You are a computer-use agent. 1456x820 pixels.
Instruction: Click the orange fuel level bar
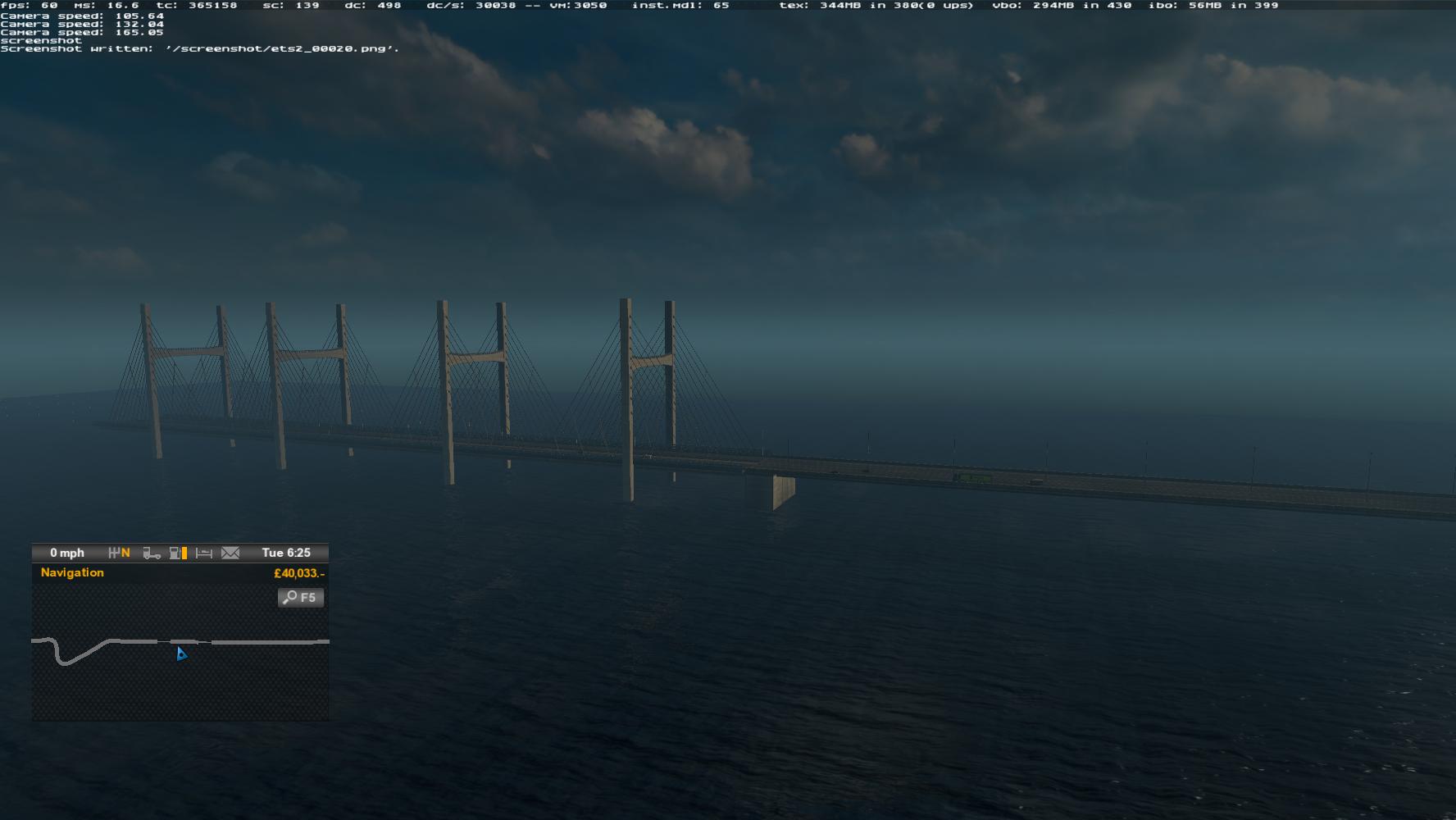pyautogui.click(x=184, y=553)
